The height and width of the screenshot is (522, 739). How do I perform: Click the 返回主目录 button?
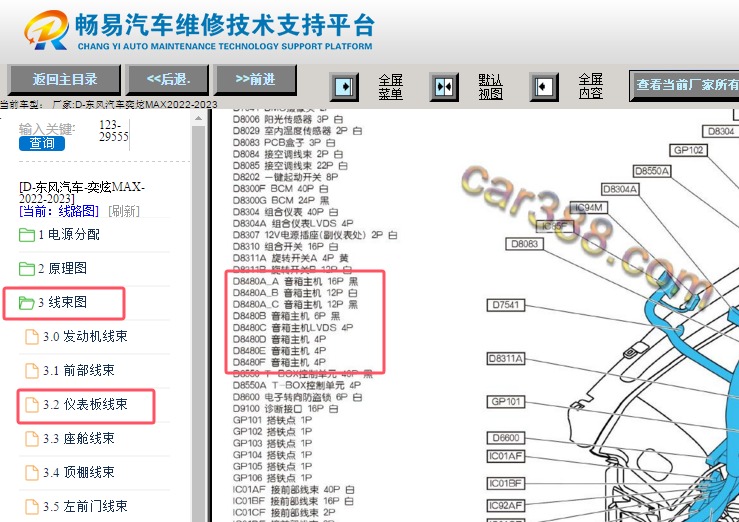pos(65,79)
